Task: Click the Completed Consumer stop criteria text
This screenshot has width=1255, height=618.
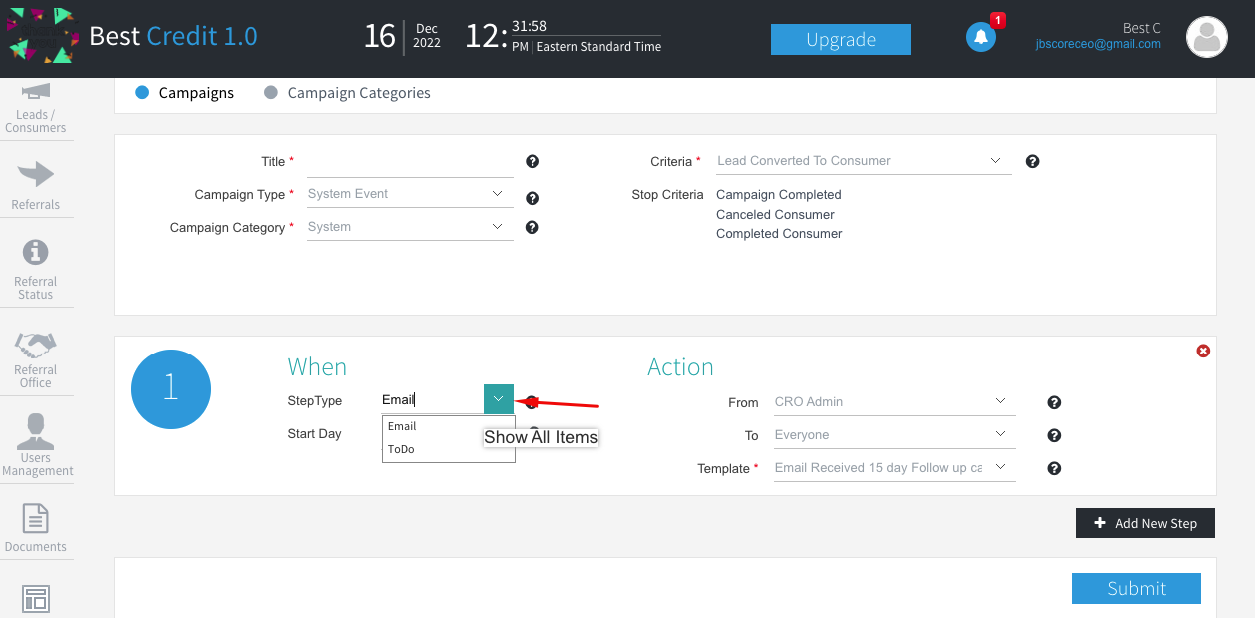Action: [x=779, y=234]
